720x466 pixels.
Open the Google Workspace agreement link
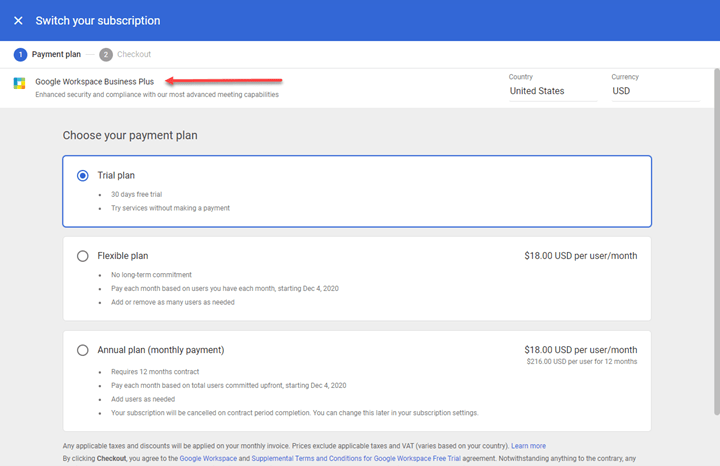coord(212,458)
